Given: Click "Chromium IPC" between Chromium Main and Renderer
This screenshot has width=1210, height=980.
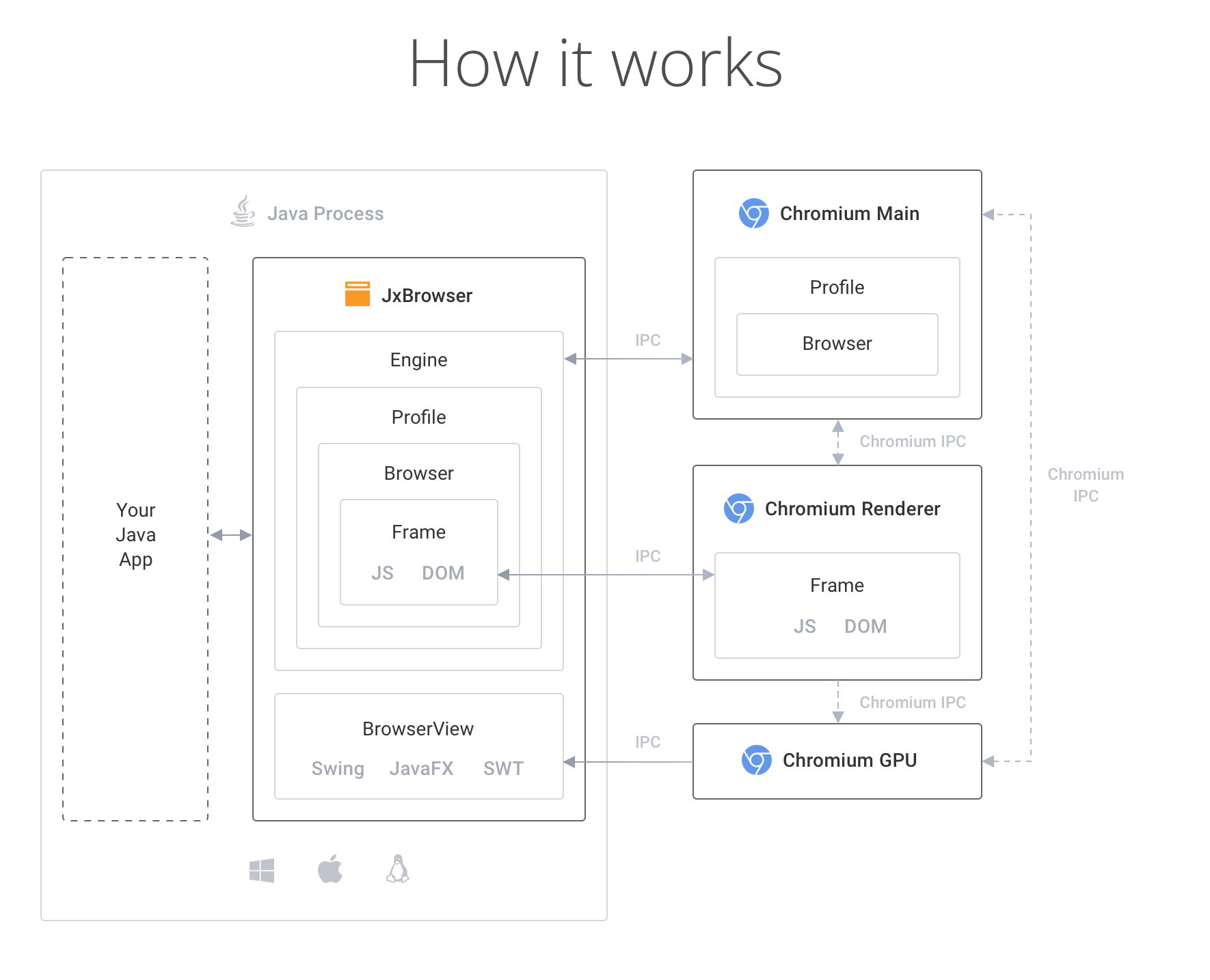Looking at the screenshot, I should coord(913,441).
